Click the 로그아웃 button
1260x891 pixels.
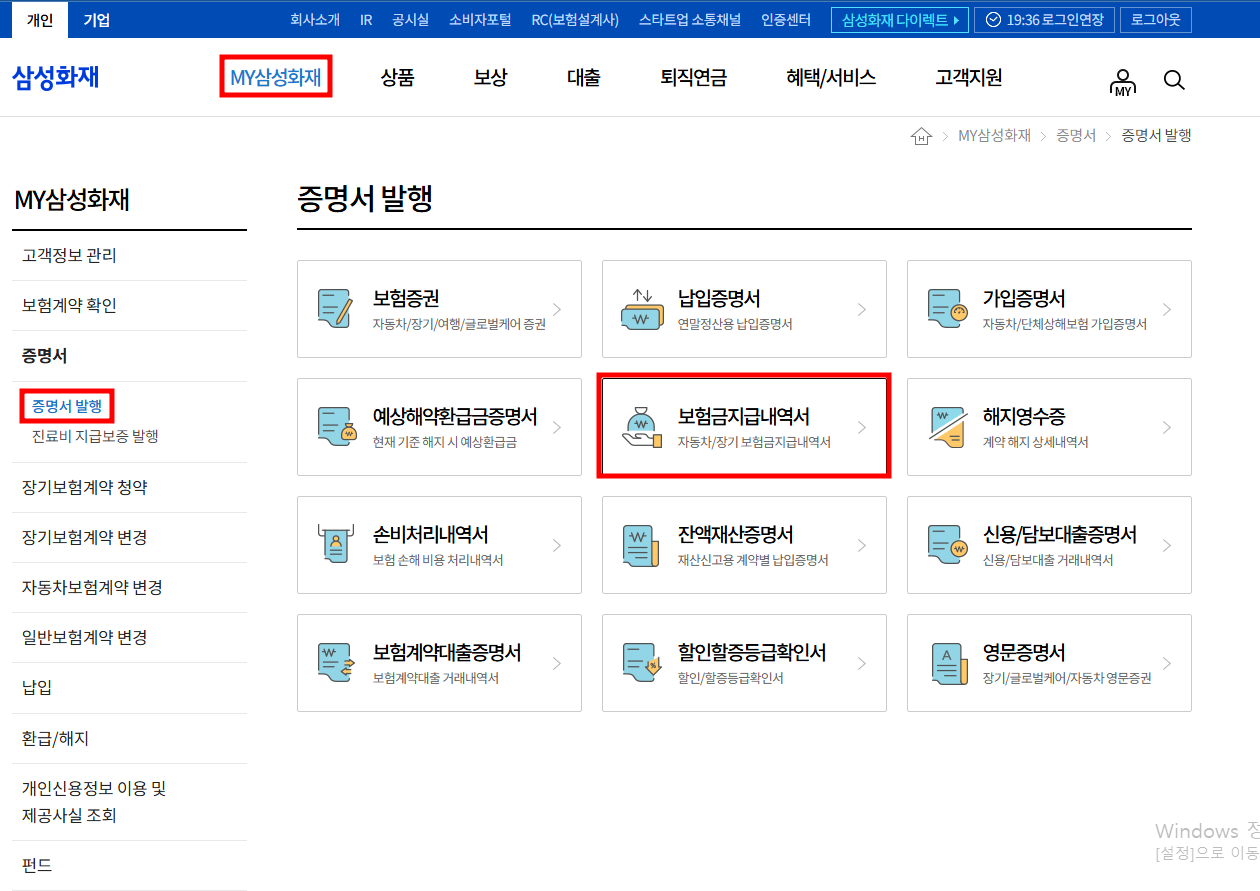pos(1156,20)
